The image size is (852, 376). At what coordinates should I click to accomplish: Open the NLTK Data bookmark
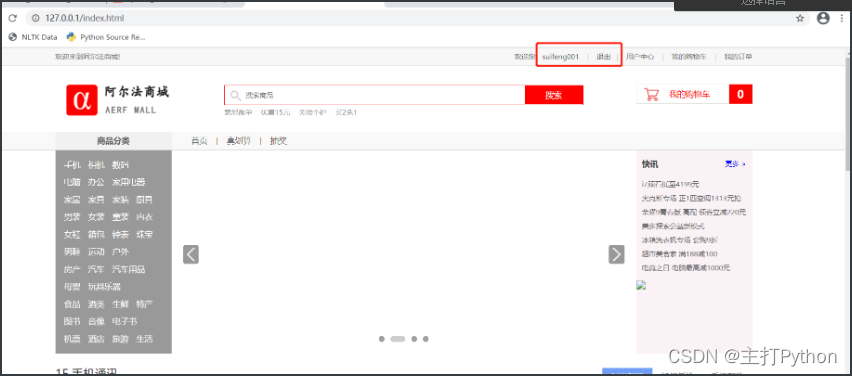33,37
